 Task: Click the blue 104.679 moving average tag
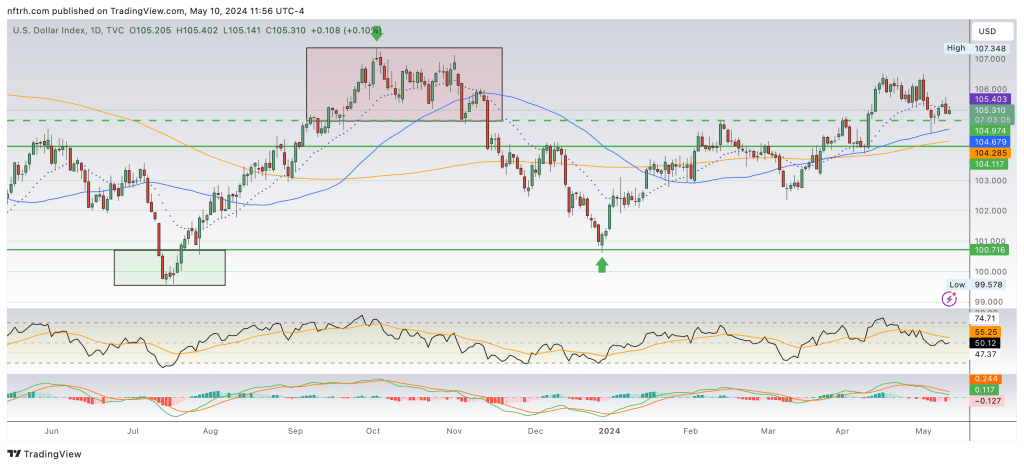[990, 142]
